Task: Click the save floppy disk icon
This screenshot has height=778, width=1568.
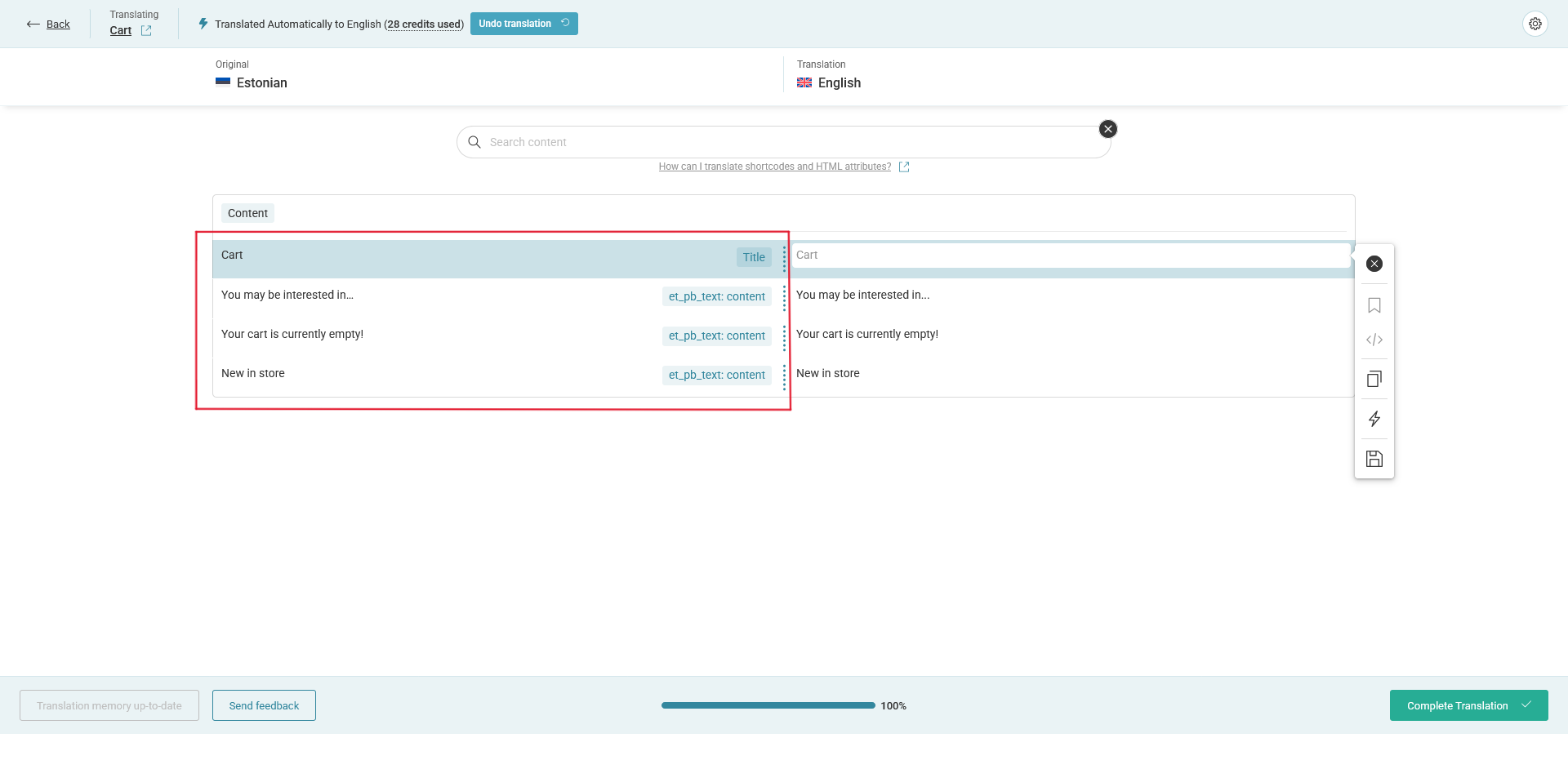Action: pos(1374,459)
